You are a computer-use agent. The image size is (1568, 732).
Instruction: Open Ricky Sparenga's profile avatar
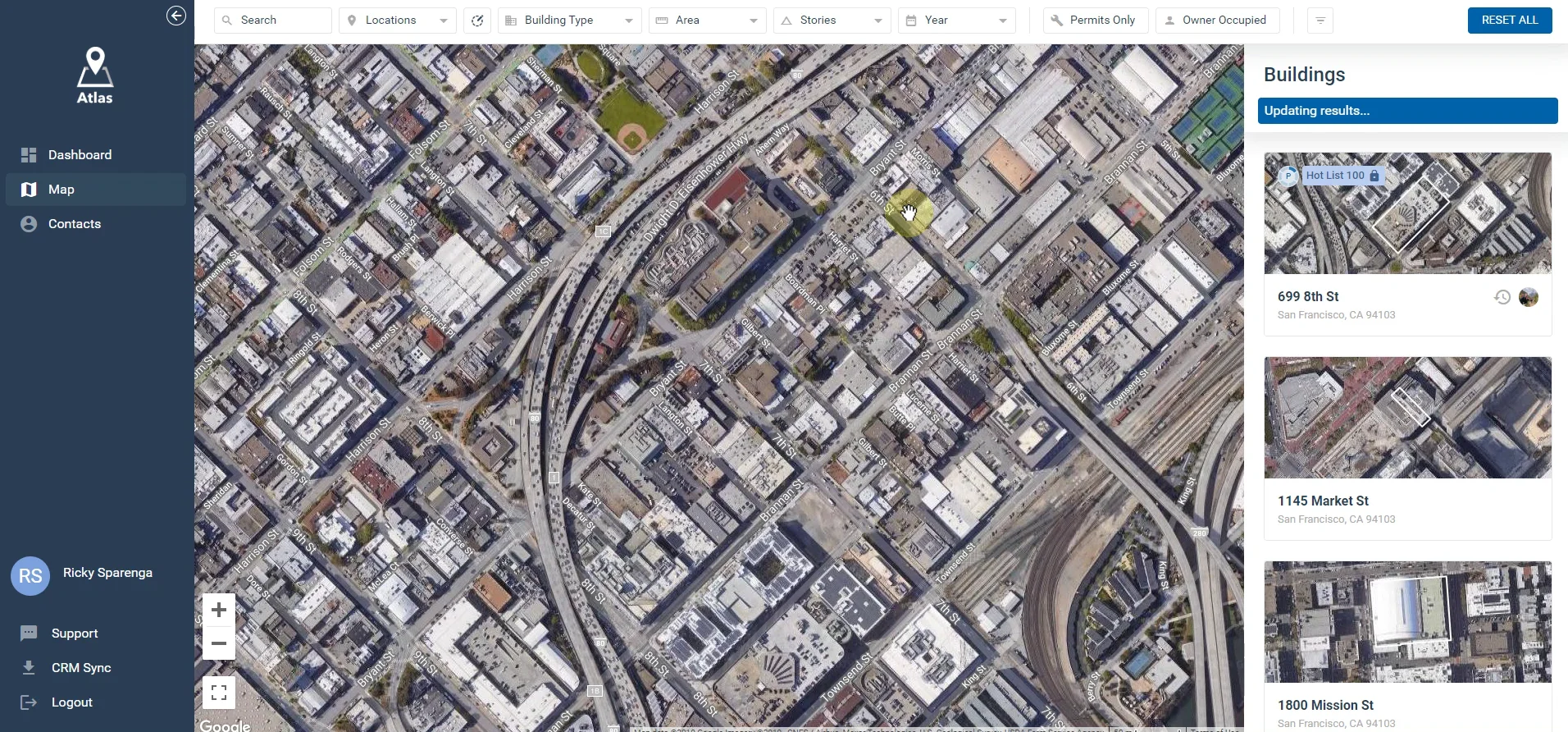click(x=30, y=576)
